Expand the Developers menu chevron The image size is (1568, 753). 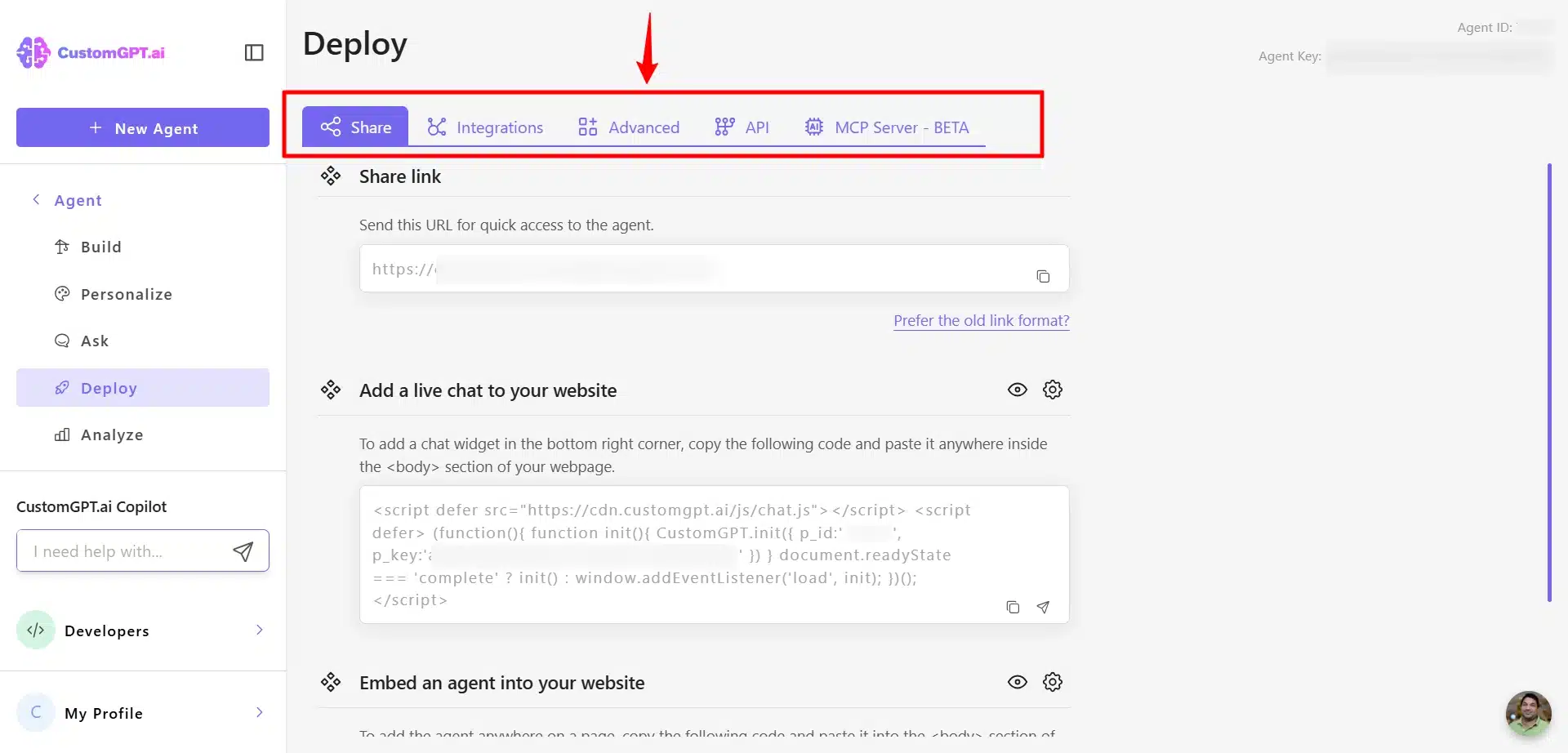pyautogui.click(x=260, y=630)
